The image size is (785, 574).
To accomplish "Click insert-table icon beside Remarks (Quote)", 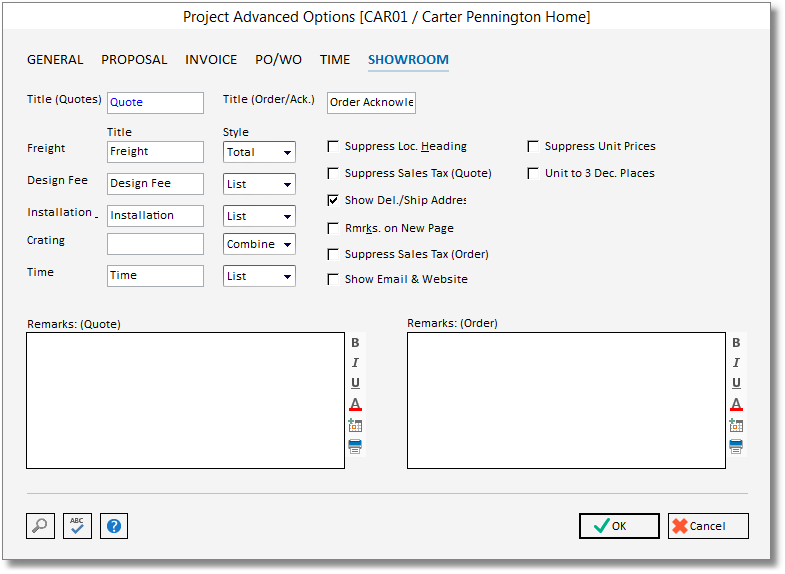I will (x=355, y=425).
